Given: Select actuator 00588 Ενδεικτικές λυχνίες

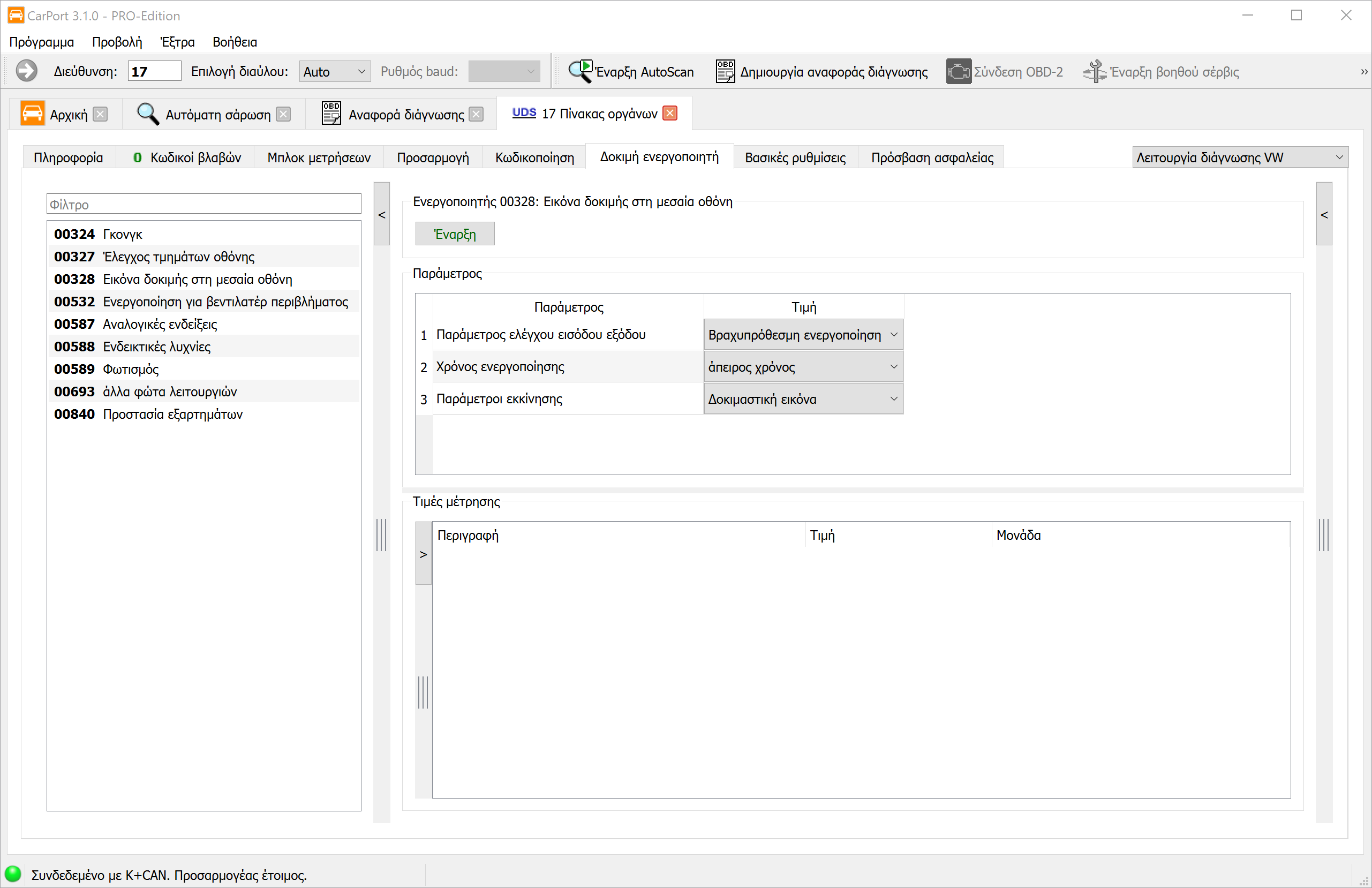Looking at the screenshot, I should point(156,347).
